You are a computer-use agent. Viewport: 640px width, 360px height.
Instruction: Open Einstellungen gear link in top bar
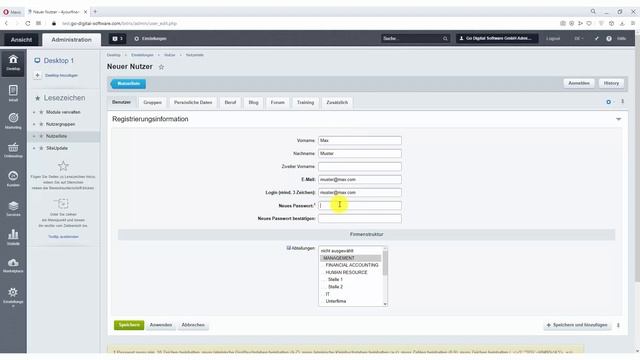(150, 39)
